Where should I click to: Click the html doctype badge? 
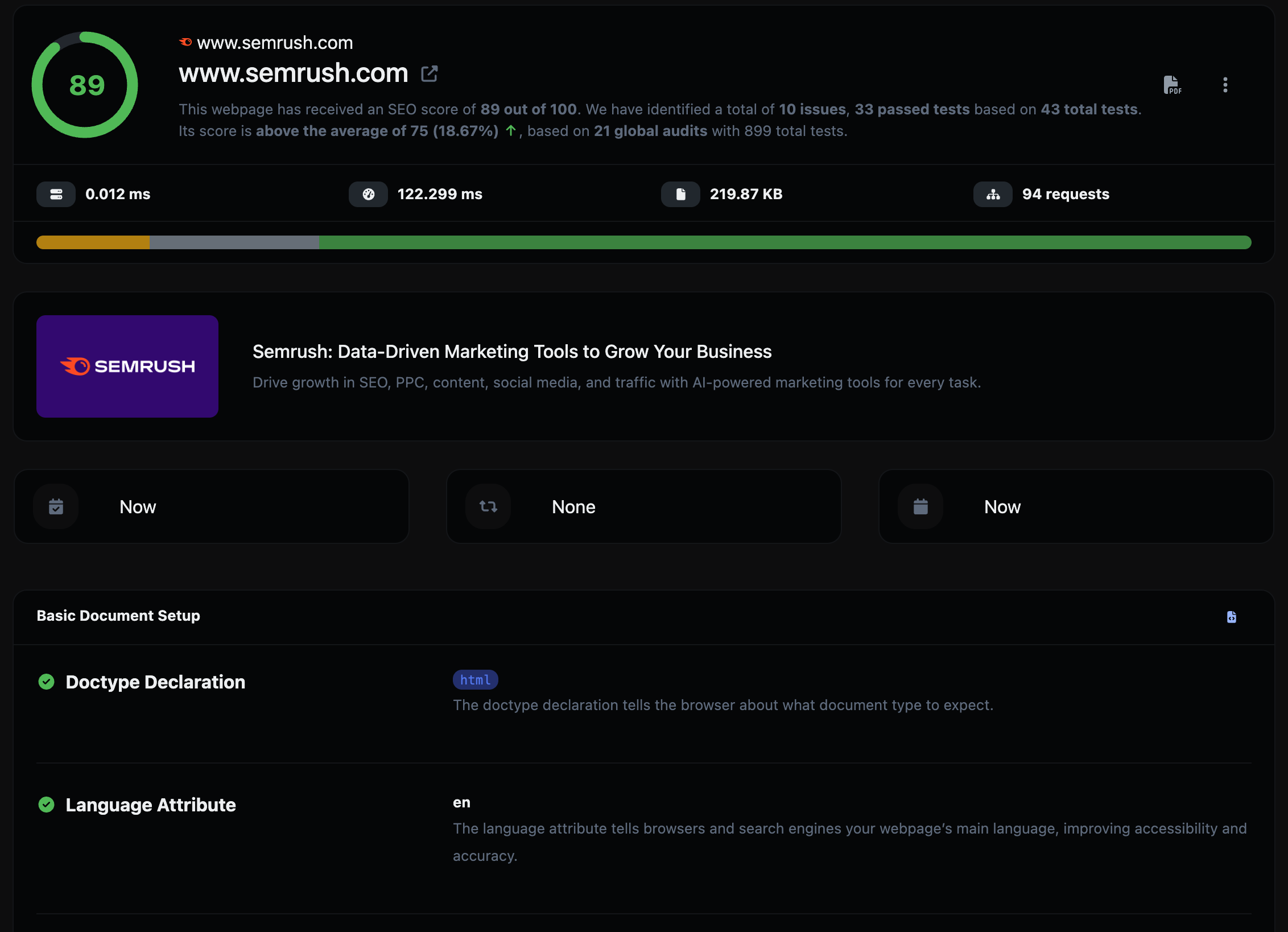[x=476, y=680]
